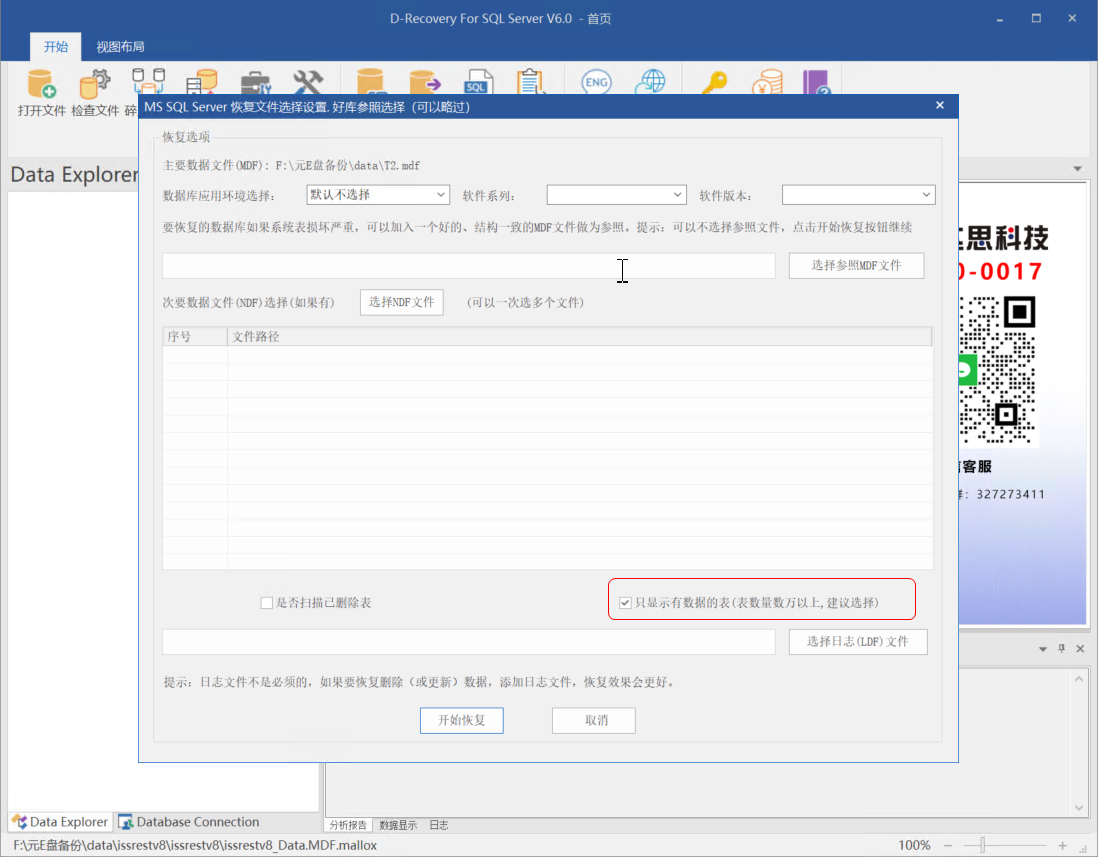Image resolution: width=1098 pixels, height=857 pixels.
Task: Click the MDF path F:\元E盘备份\data\T2.mdf text
Action: click(x=347, y=165)
